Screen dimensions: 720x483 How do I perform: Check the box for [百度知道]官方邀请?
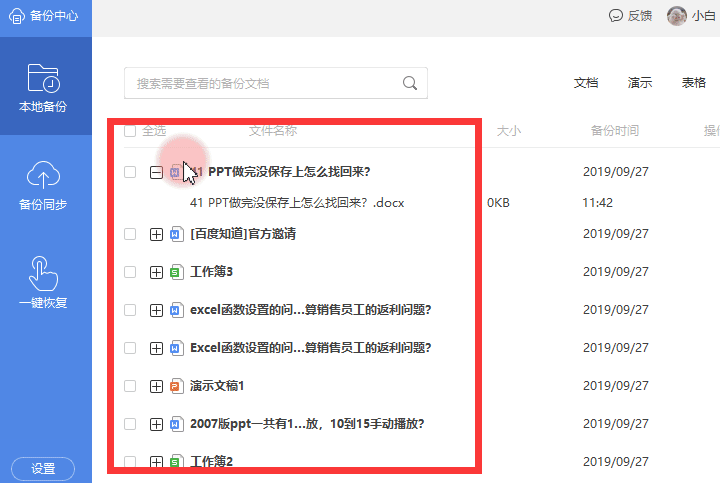tap(130, 234)
